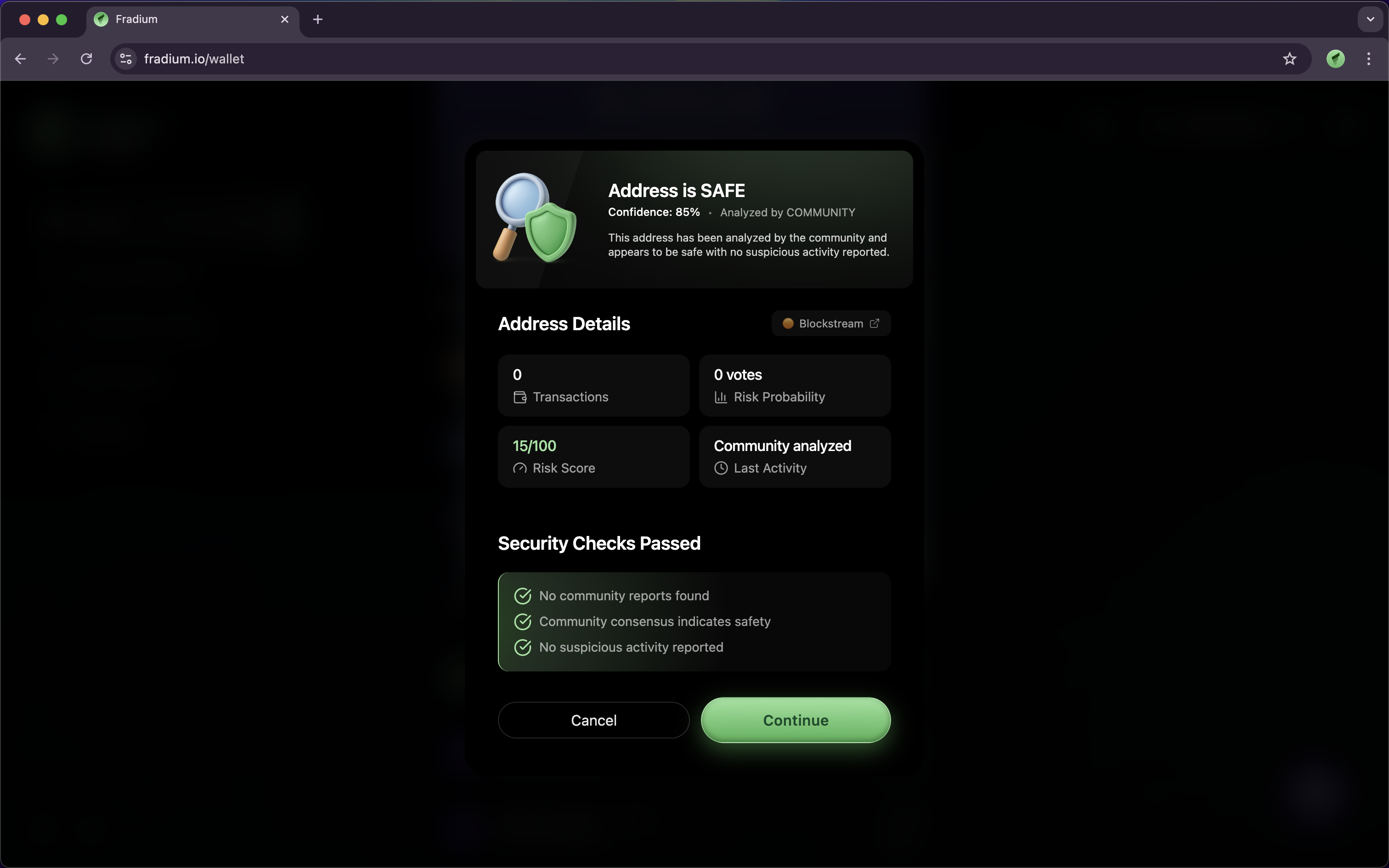The image size is (1389, 868).
Task: Click the Risk Probability chart icon
Action: coord(721,397)
